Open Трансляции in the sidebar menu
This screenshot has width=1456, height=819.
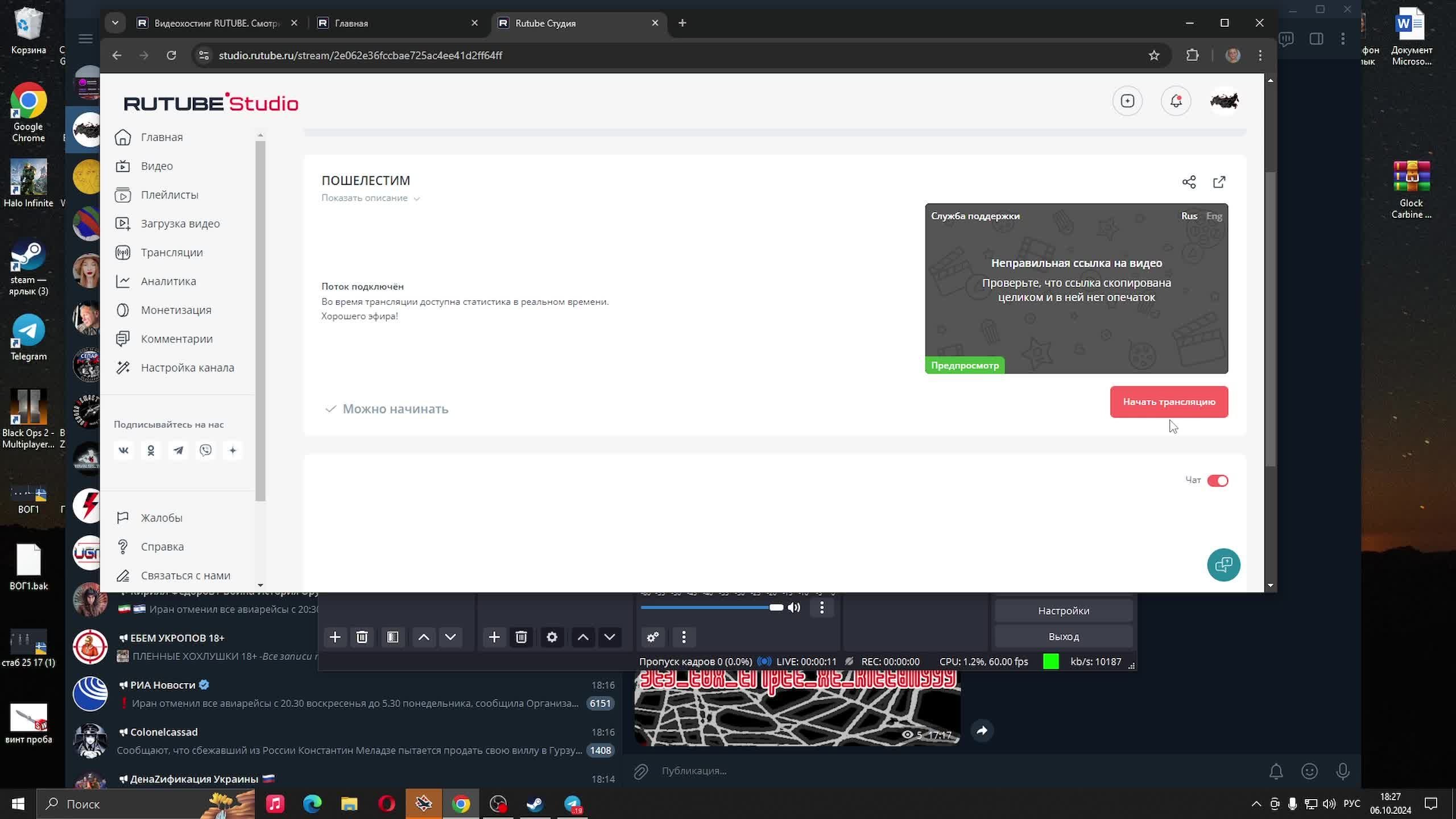(171, 253)
